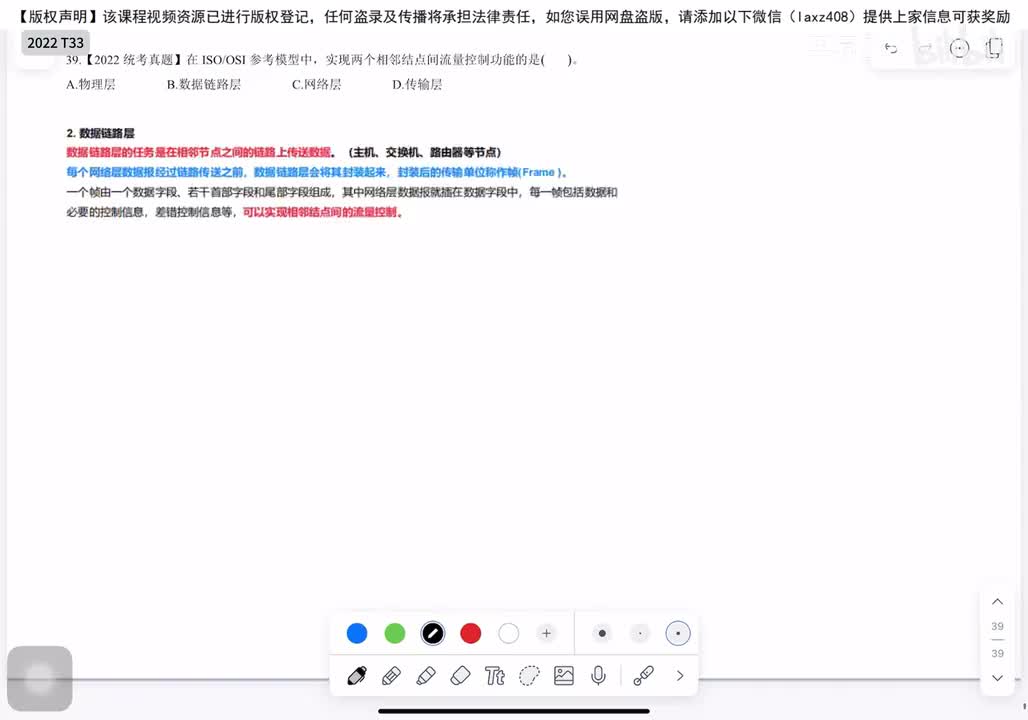
Task: Click the text 主机、交换机、路由器等节点
Action: point(425,153)
